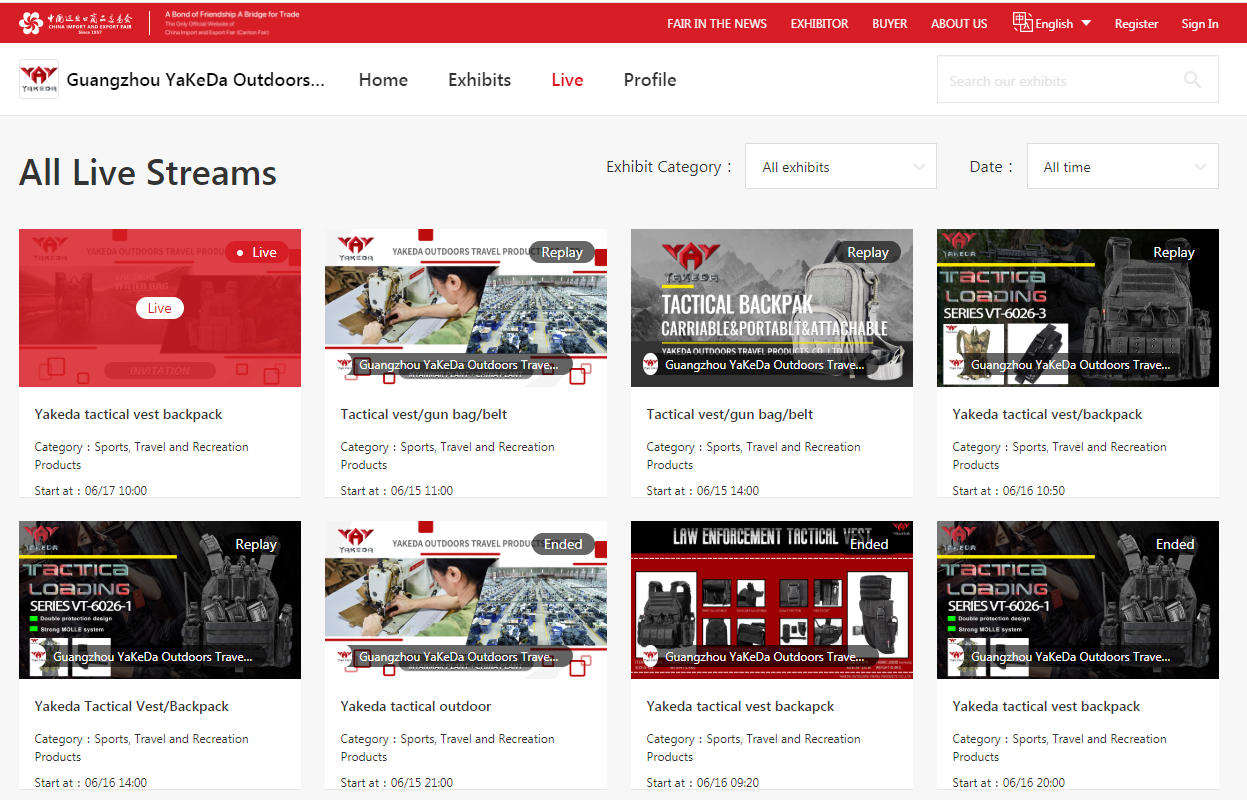Open the BUYER menu item

click(890, 23)
